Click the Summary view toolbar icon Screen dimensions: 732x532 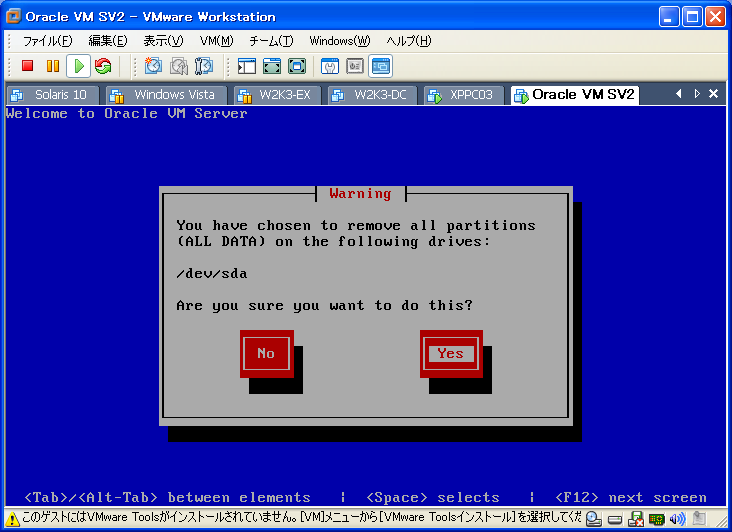point(330,66)
